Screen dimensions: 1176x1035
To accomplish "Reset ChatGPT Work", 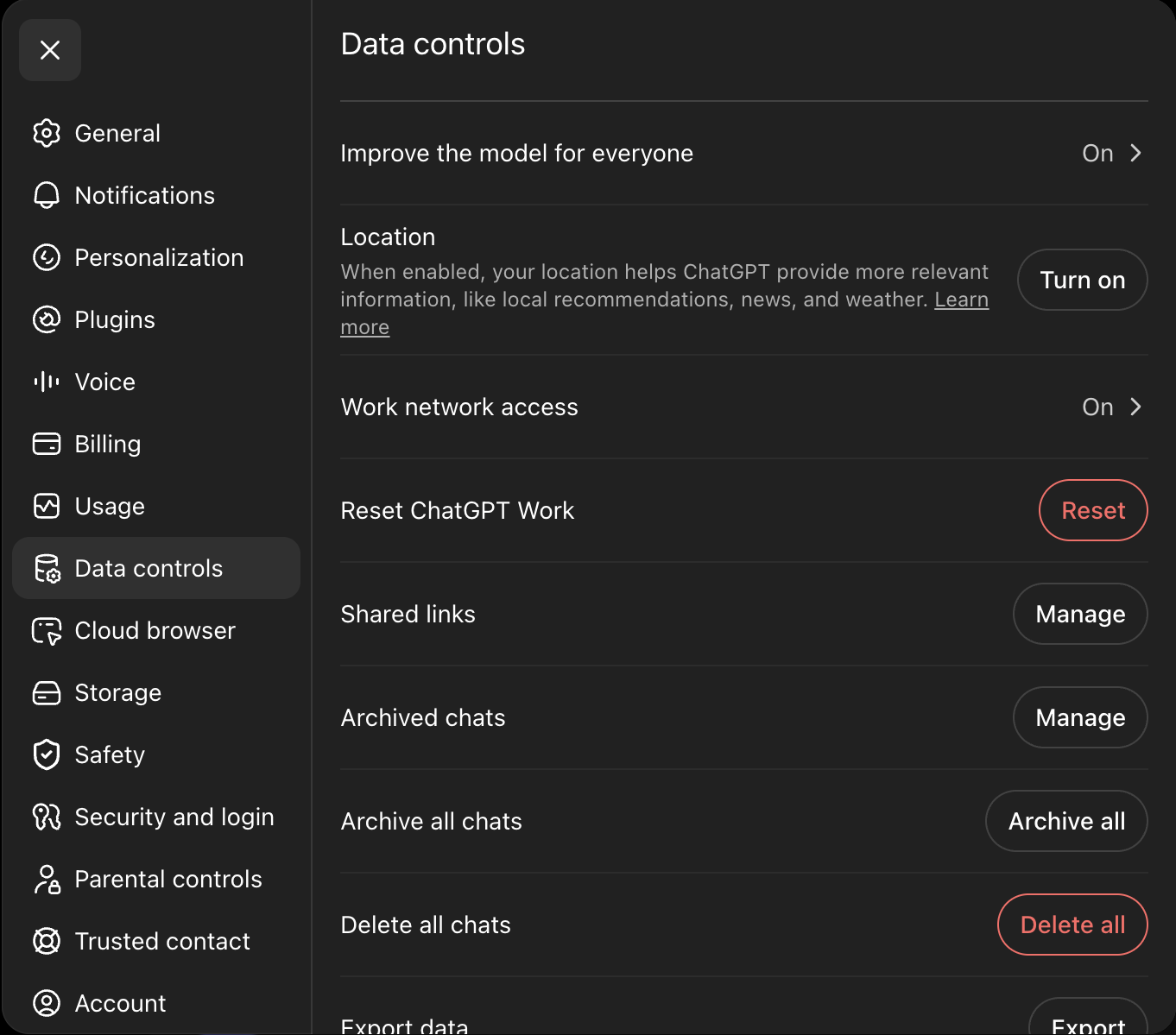I will (1093, 510).
